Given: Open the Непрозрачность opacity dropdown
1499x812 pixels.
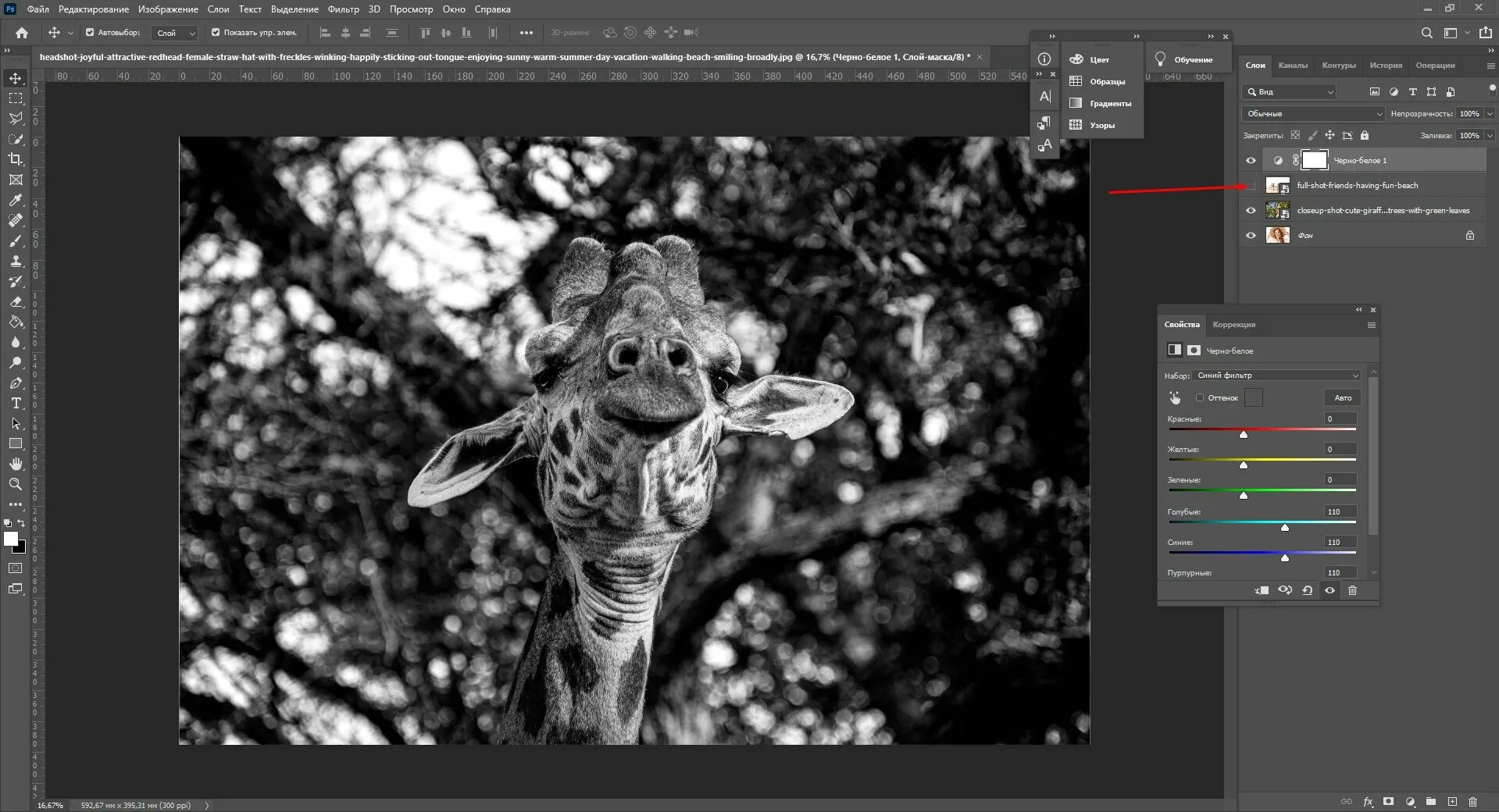Looking at the screenshot, I should (x=1490, y=114).
